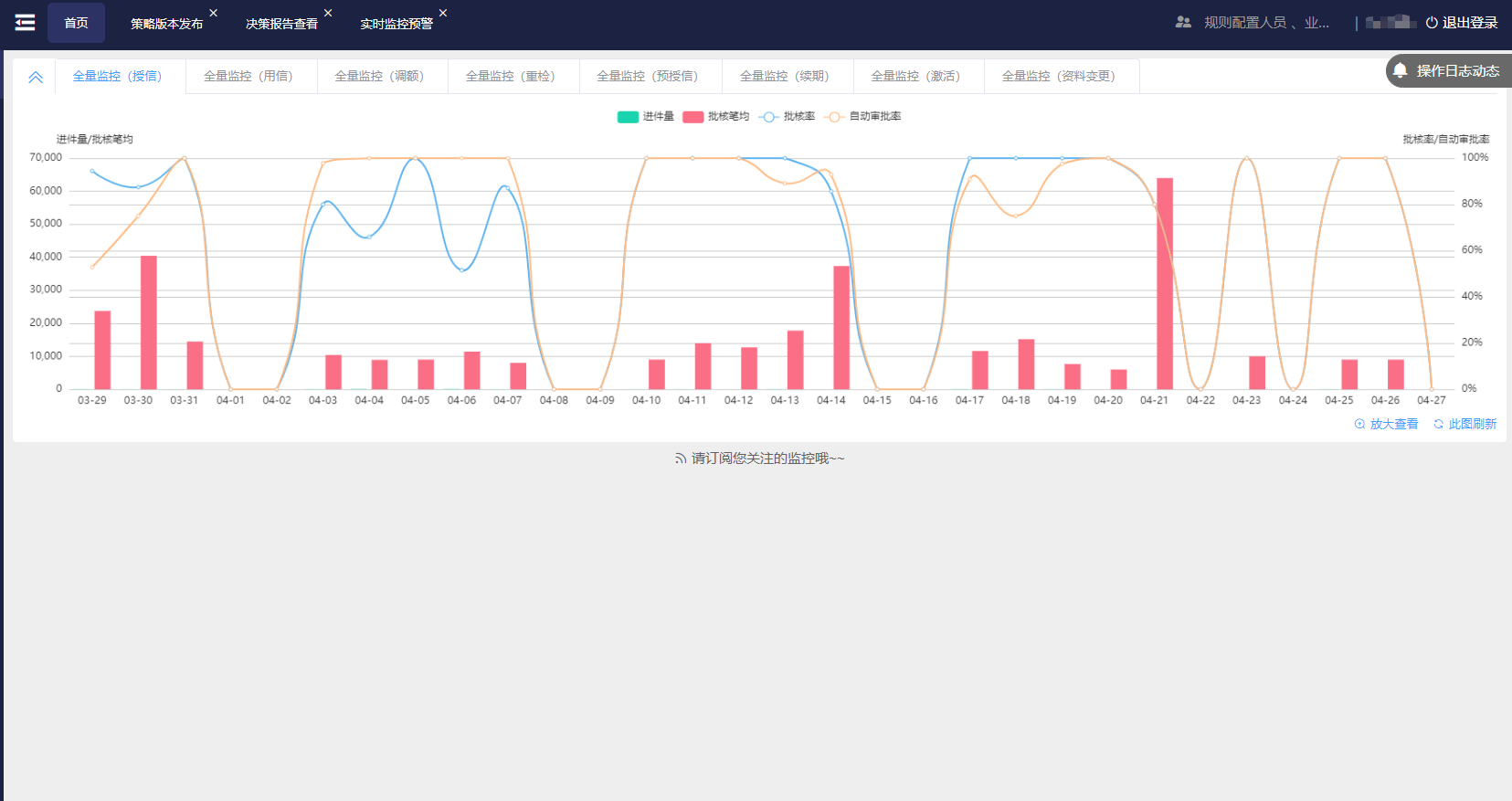This screenshot has height=801, width=1512.
Task: Click the 04-13 red bar
Action: (x=796, y=360)
